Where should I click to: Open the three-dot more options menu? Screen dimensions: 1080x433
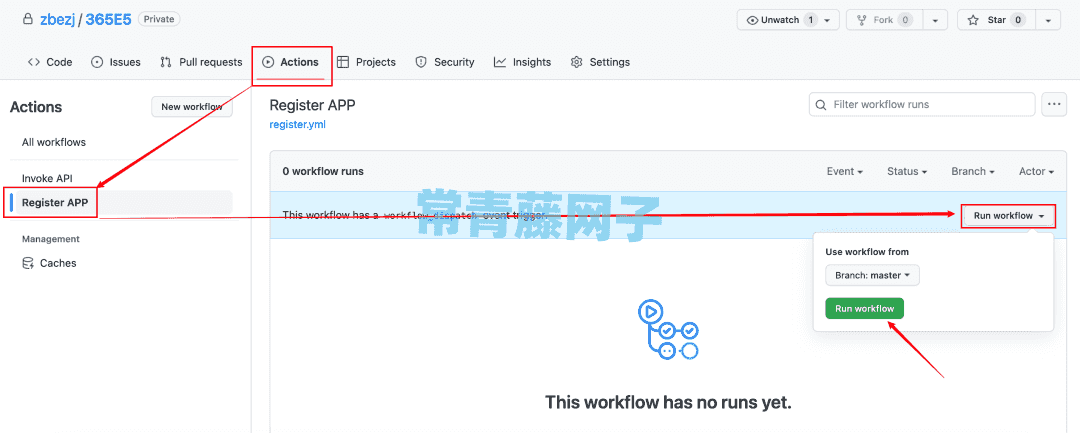coord(1054,105)
